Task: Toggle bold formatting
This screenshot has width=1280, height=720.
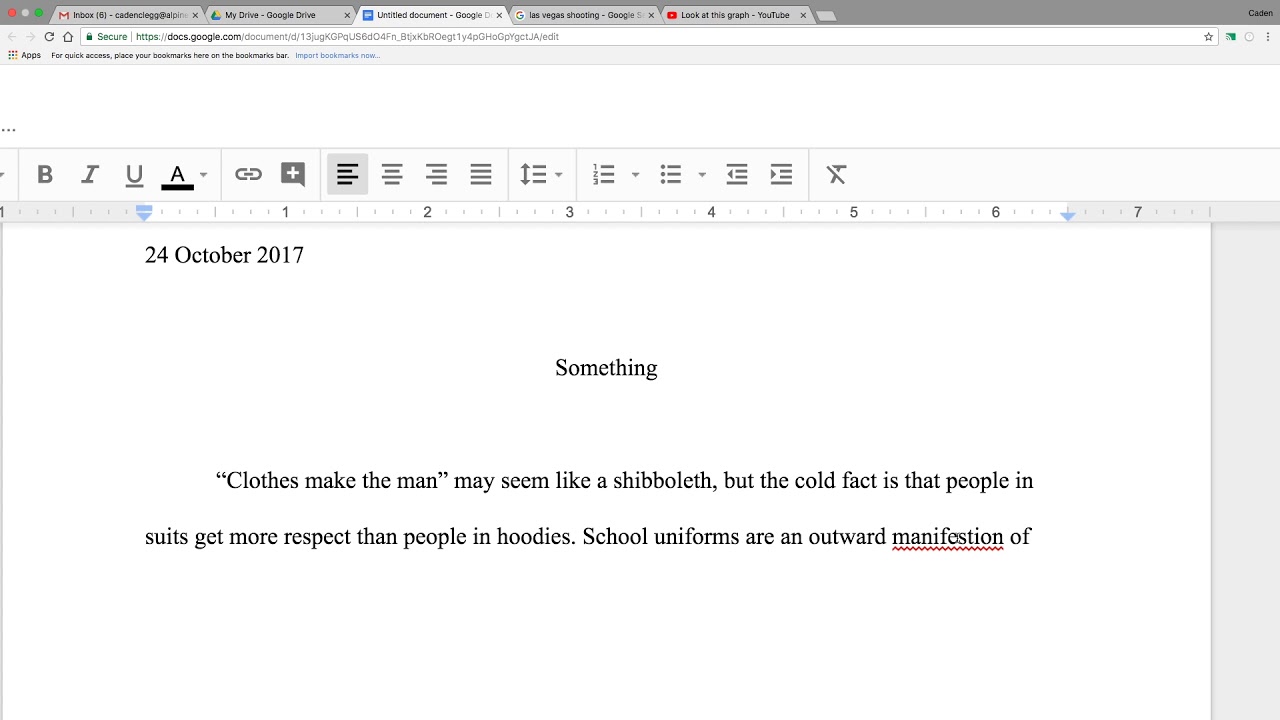Action: click(x=45, y=175)
